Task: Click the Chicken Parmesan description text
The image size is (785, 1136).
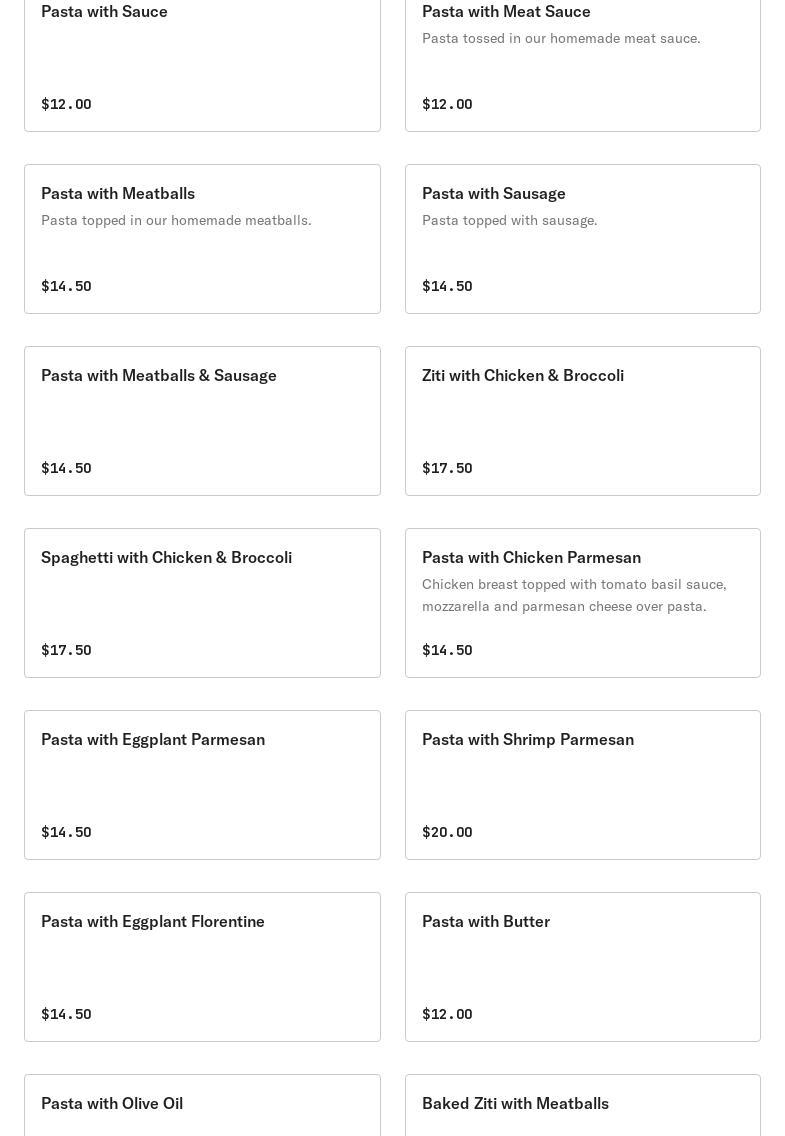Action: coord(573,595)
